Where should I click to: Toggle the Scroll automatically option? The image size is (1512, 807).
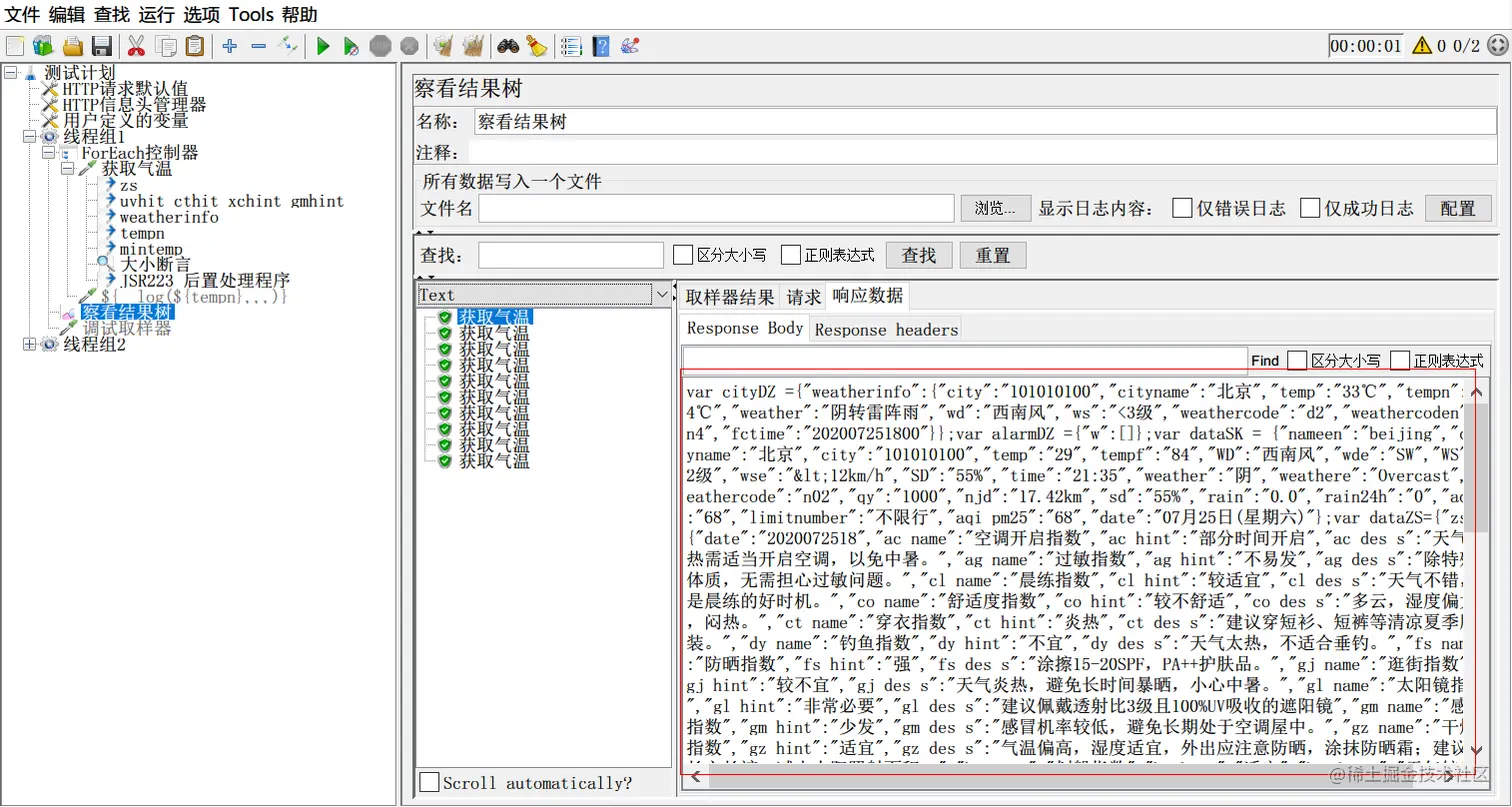(430, 782)
